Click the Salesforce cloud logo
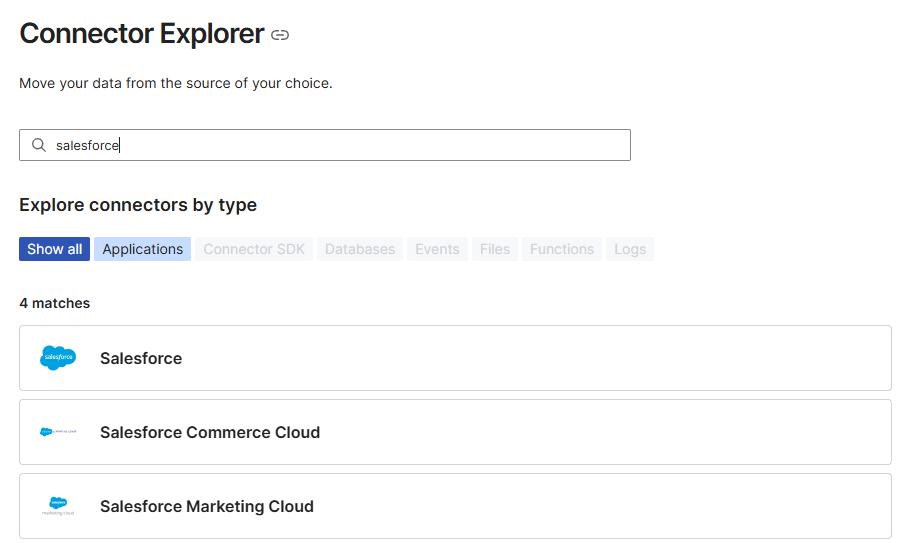 [x=58, y=358]
